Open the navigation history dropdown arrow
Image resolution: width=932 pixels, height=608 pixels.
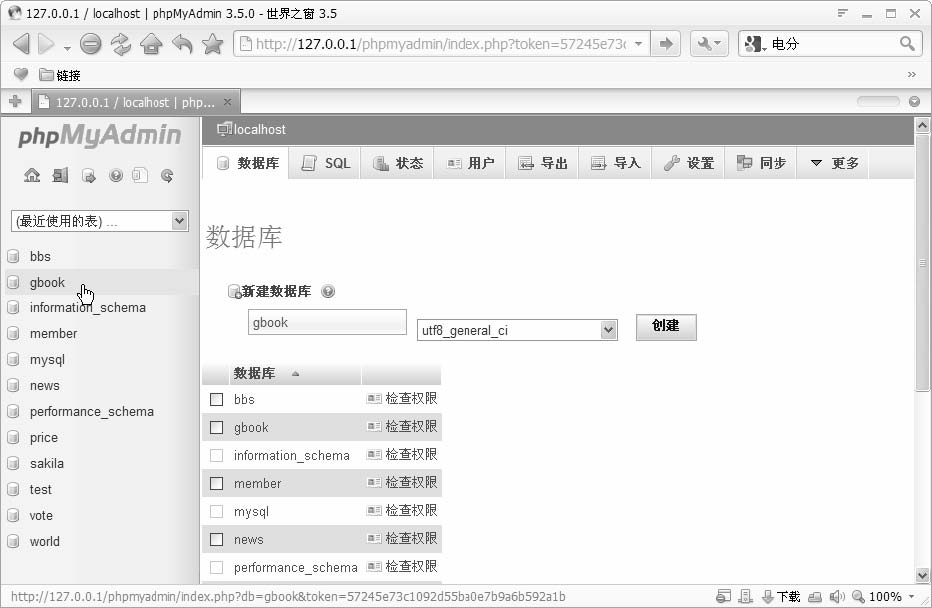(x=67, y=48)
